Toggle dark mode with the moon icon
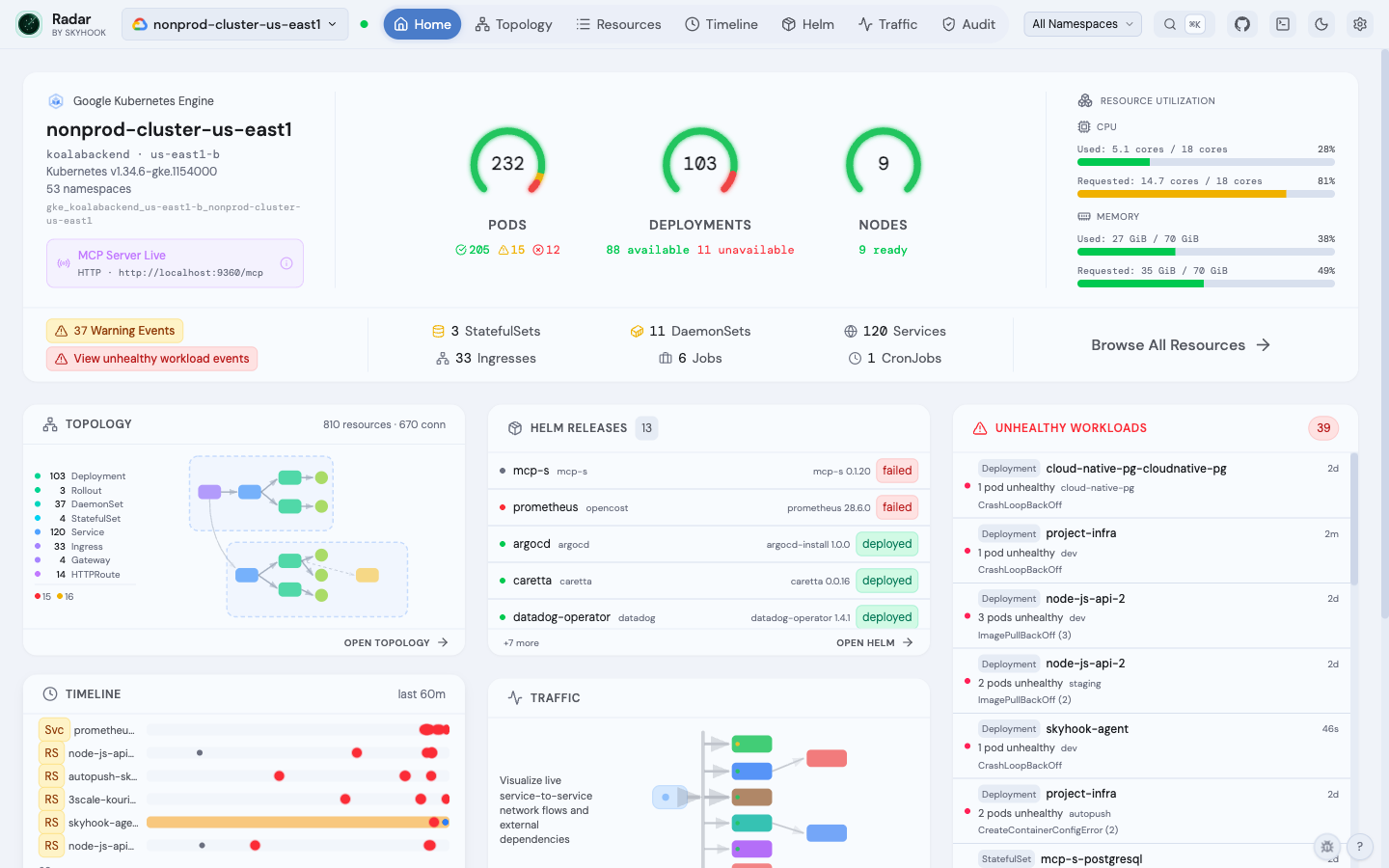 point(1321,24)
